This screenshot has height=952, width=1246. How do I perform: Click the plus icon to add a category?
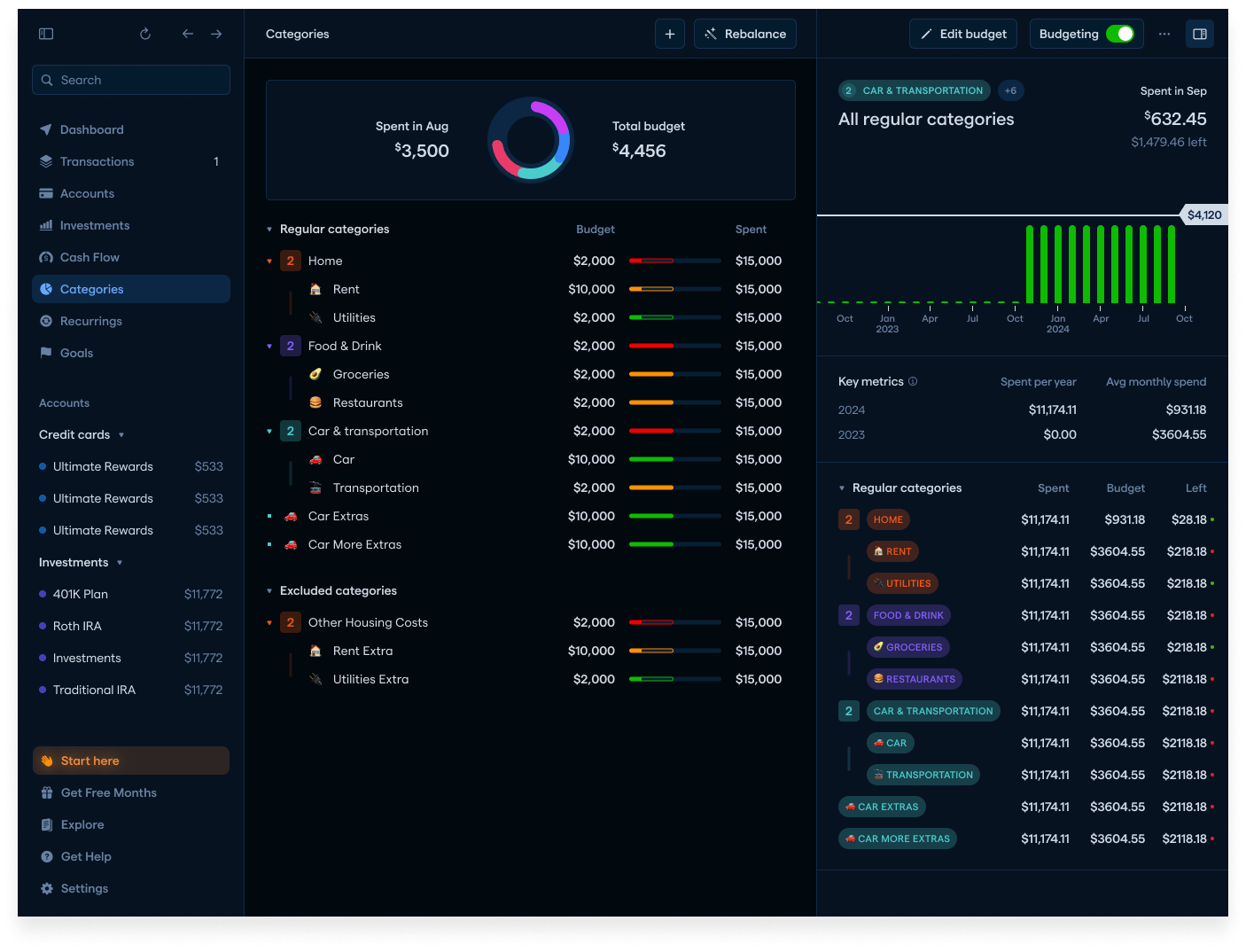pos(670,34)
